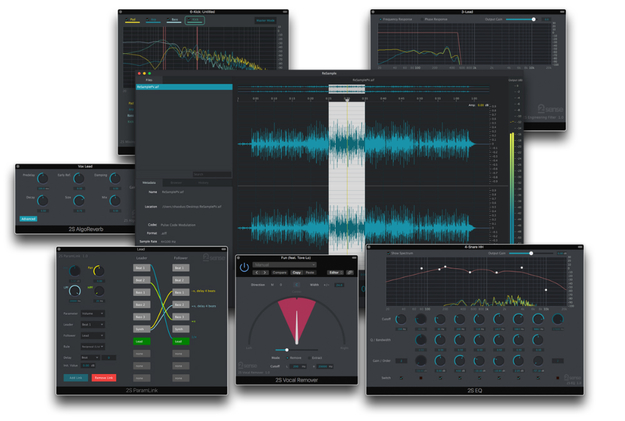Open the Rule dropdown in ParamLink
The height and width of the screenshot is (421, 625).
(x=93, y=347)
